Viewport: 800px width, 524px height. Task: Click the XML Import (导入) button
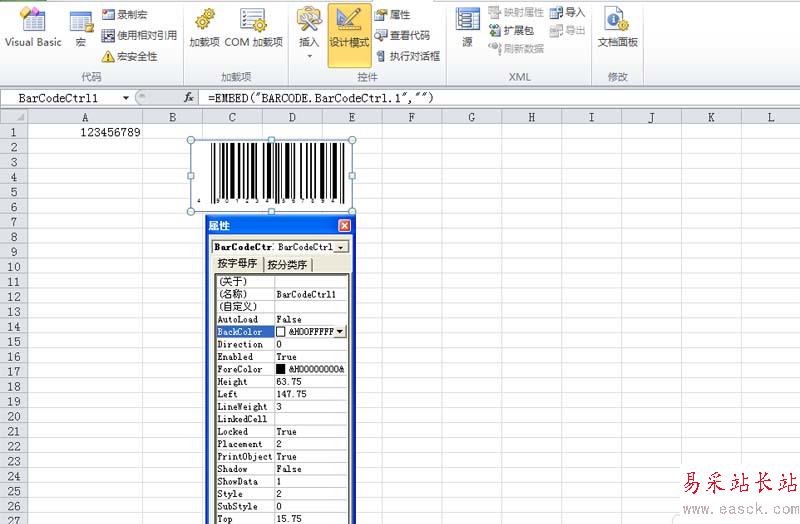point(567,12)
